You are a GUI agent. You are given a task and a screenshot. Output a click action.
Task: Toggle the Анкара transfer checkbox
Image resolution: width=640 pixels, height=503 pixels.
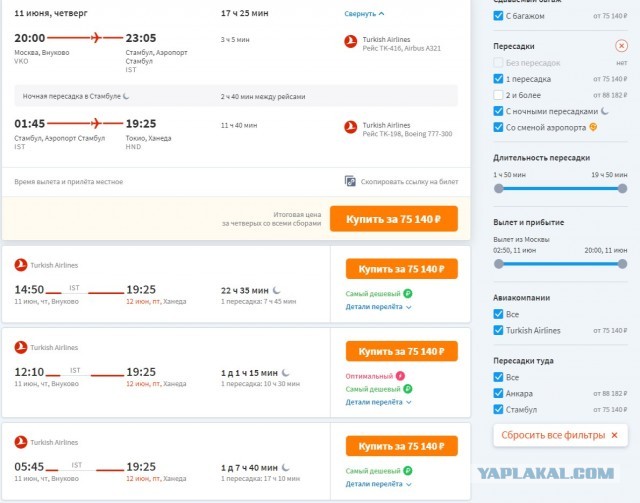(498, 393)
